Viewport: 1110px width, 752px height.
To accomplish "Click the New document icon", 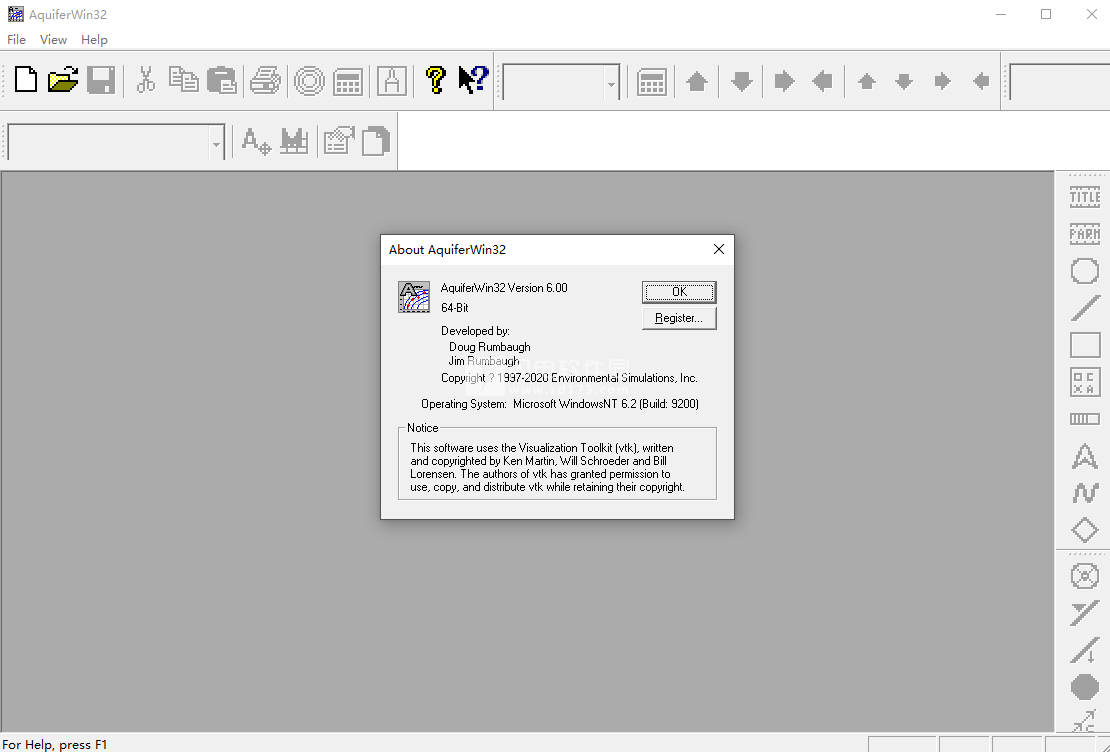I will coord(26,80).
